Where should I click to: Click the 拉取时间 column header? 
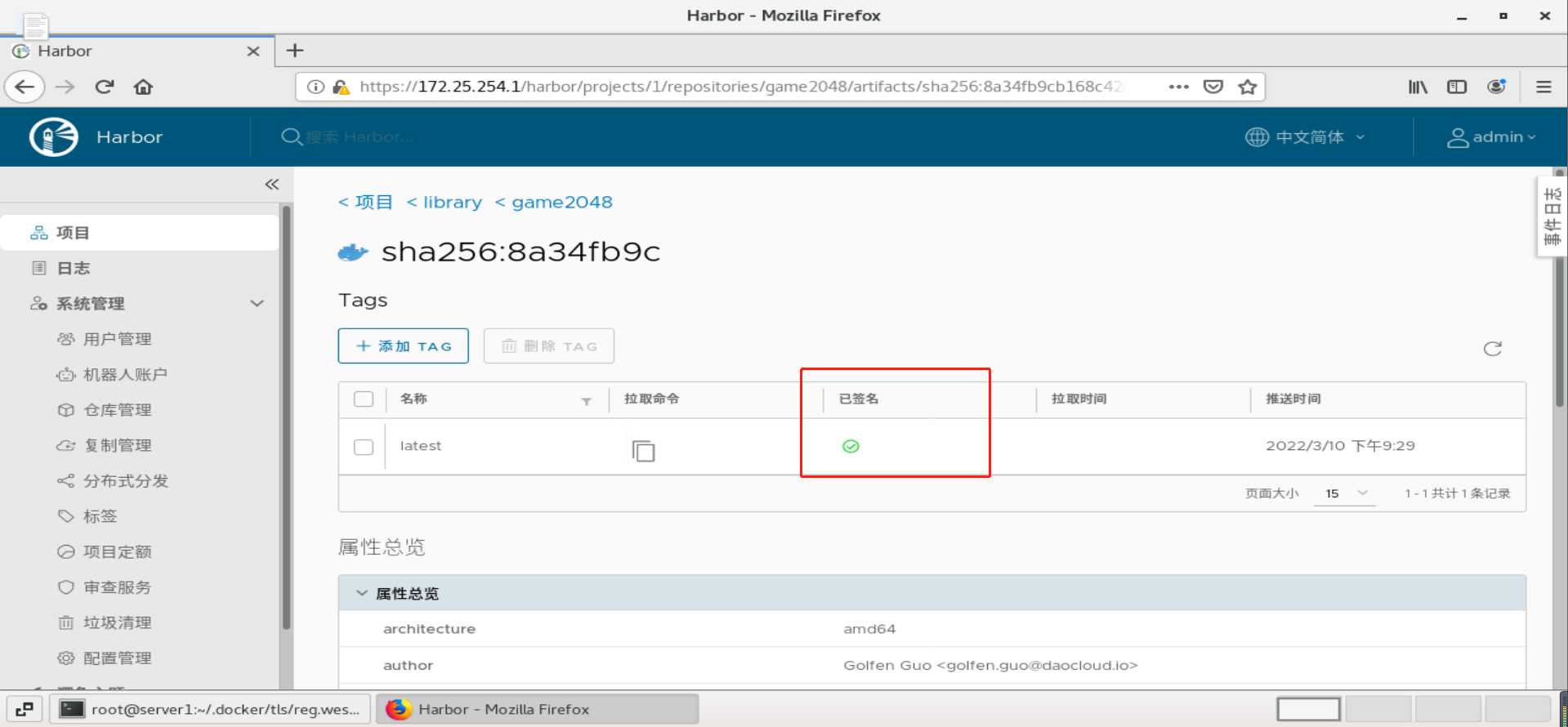(x=1079, y=399)
